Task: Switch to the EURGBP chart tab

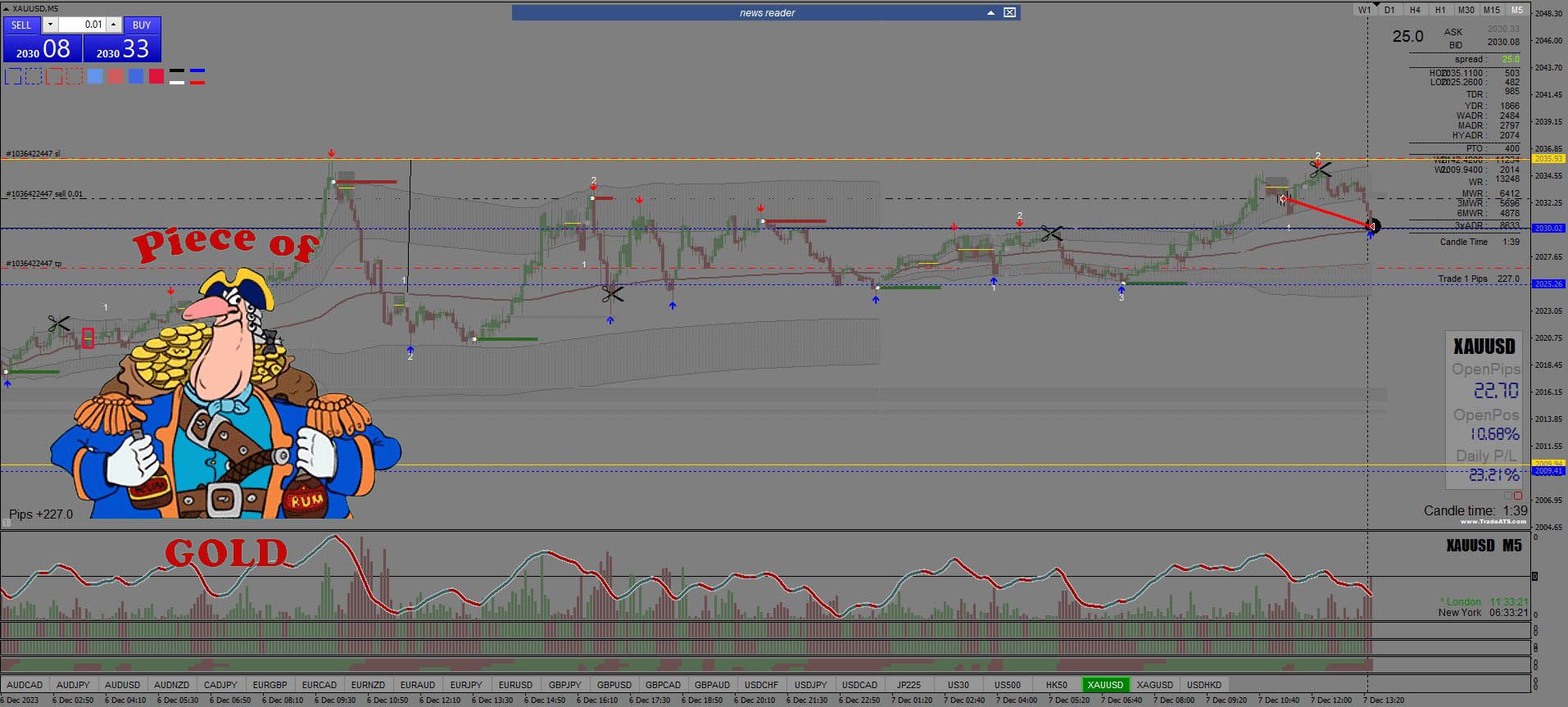Action: (x=270, y=685)
